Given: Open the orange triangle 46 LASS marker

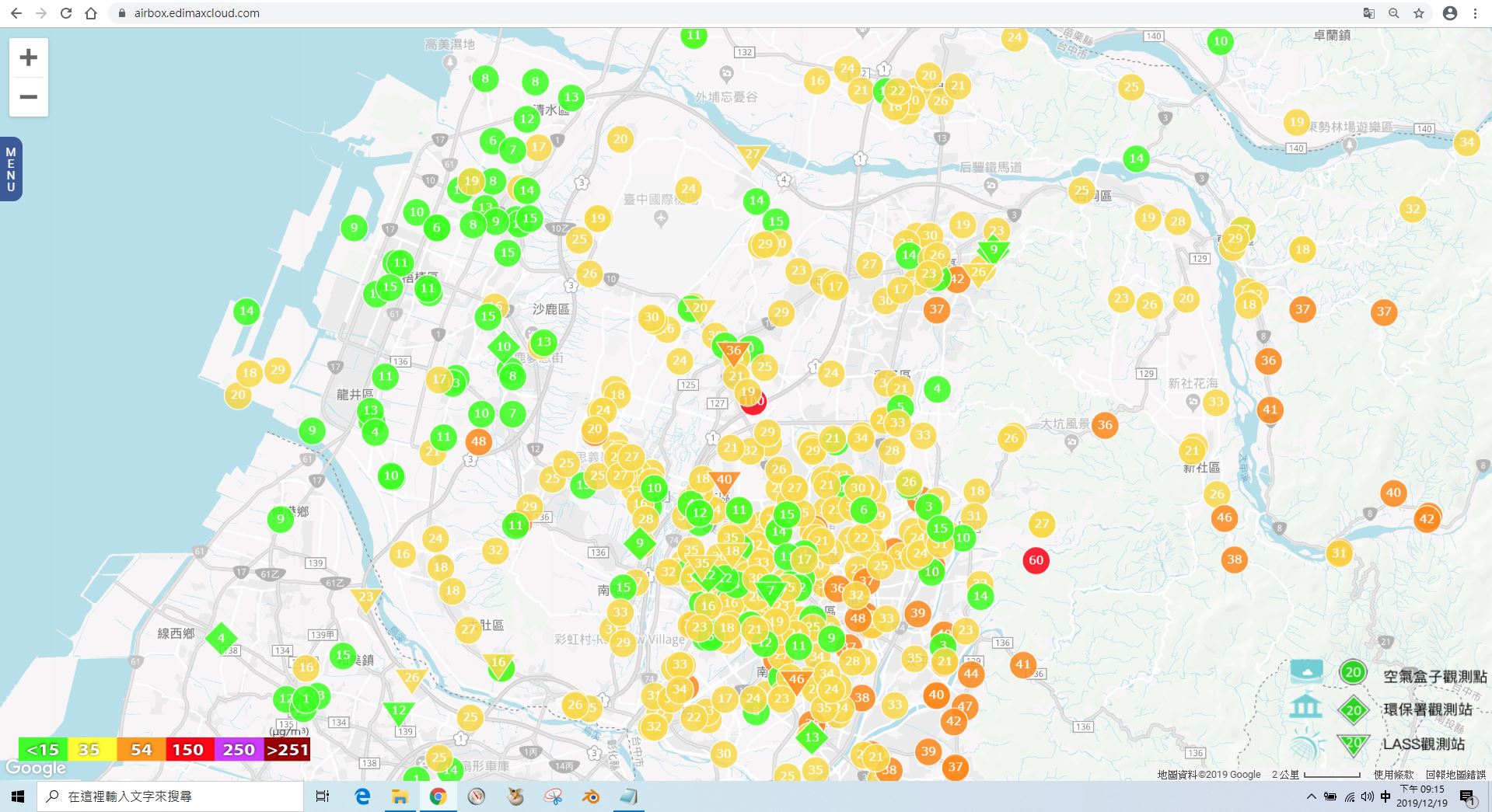Looking at the screenshot, I should 796,681.
